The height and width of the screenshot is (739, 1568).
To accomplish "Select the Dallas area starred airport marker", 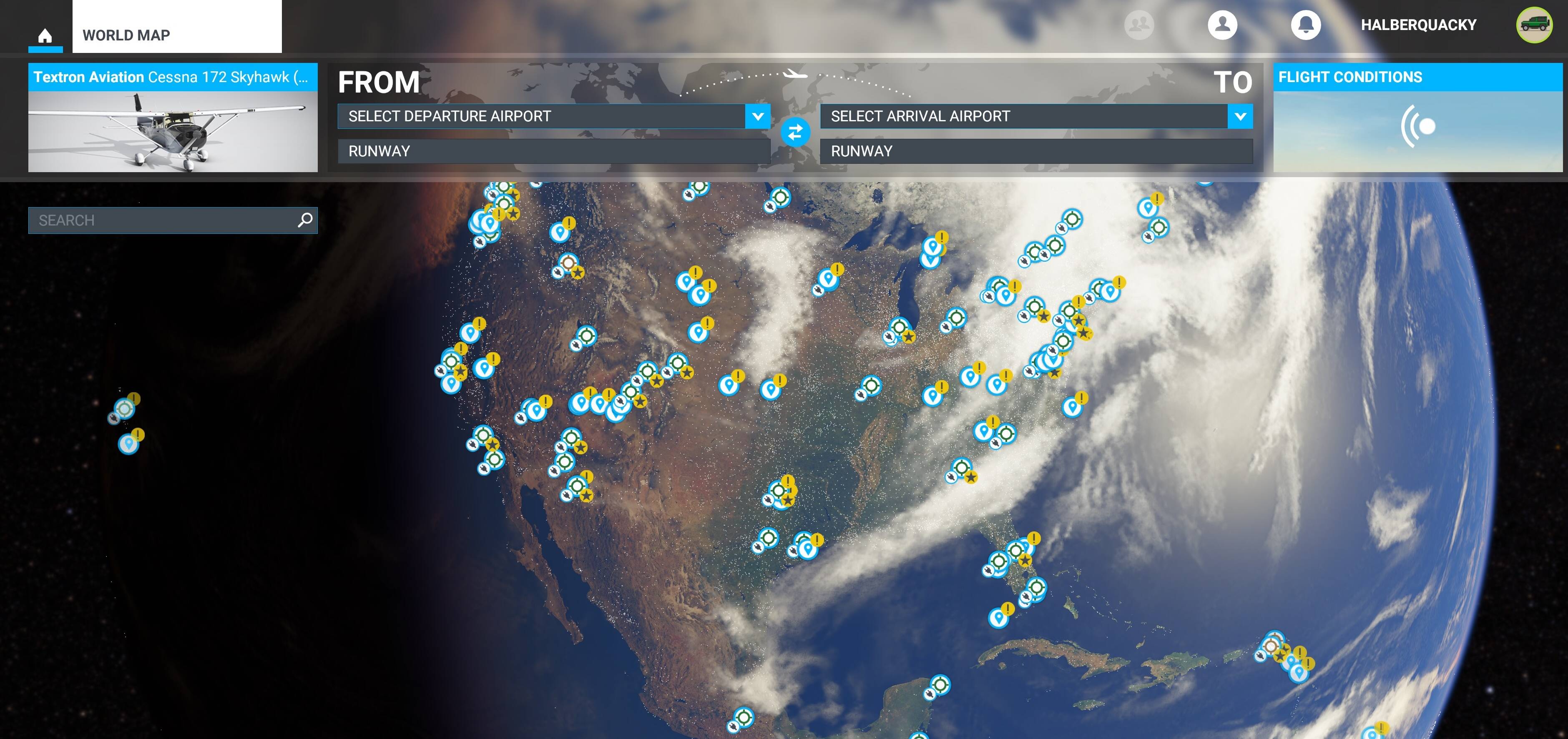I will coord(779,491).
